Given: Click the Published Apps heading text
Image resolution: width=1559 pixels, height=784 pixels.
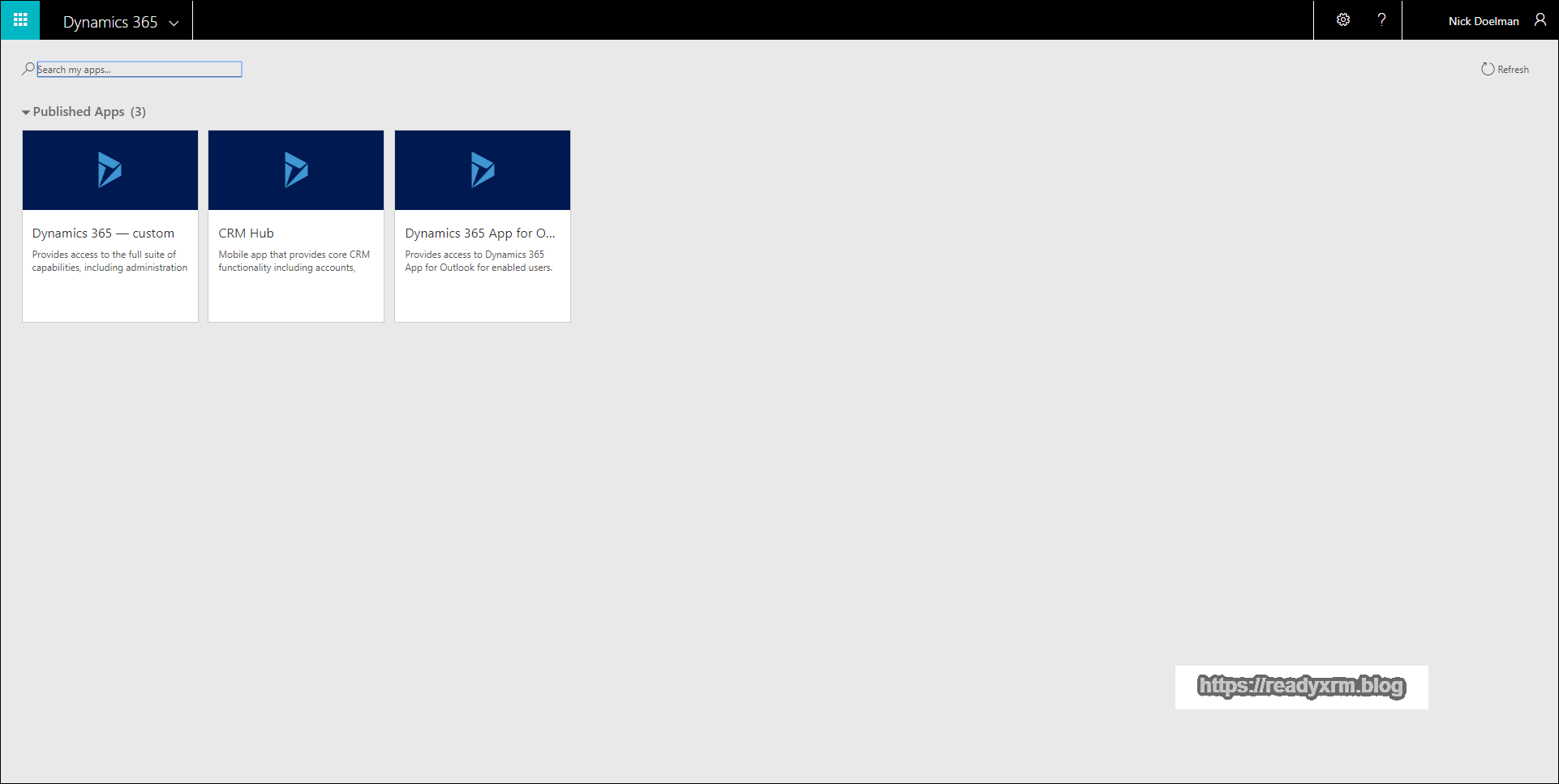Looking at the screenshot, I should 79,112.
